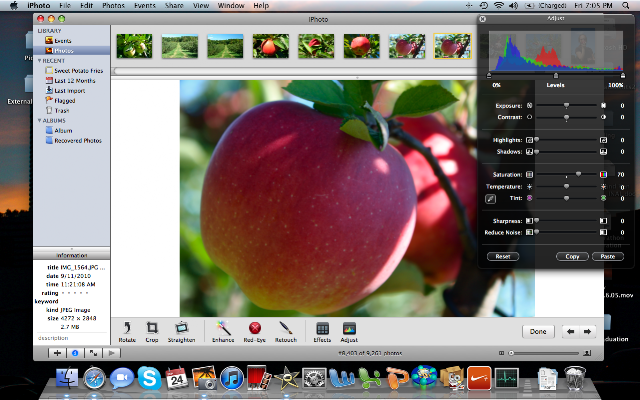Click the Done button
The height and width of the screenshot is (400, 640).
(538, 331)
